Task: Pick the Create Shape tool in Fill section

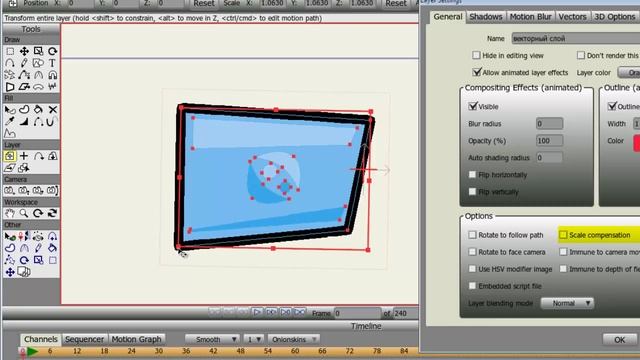Action: 24,110
